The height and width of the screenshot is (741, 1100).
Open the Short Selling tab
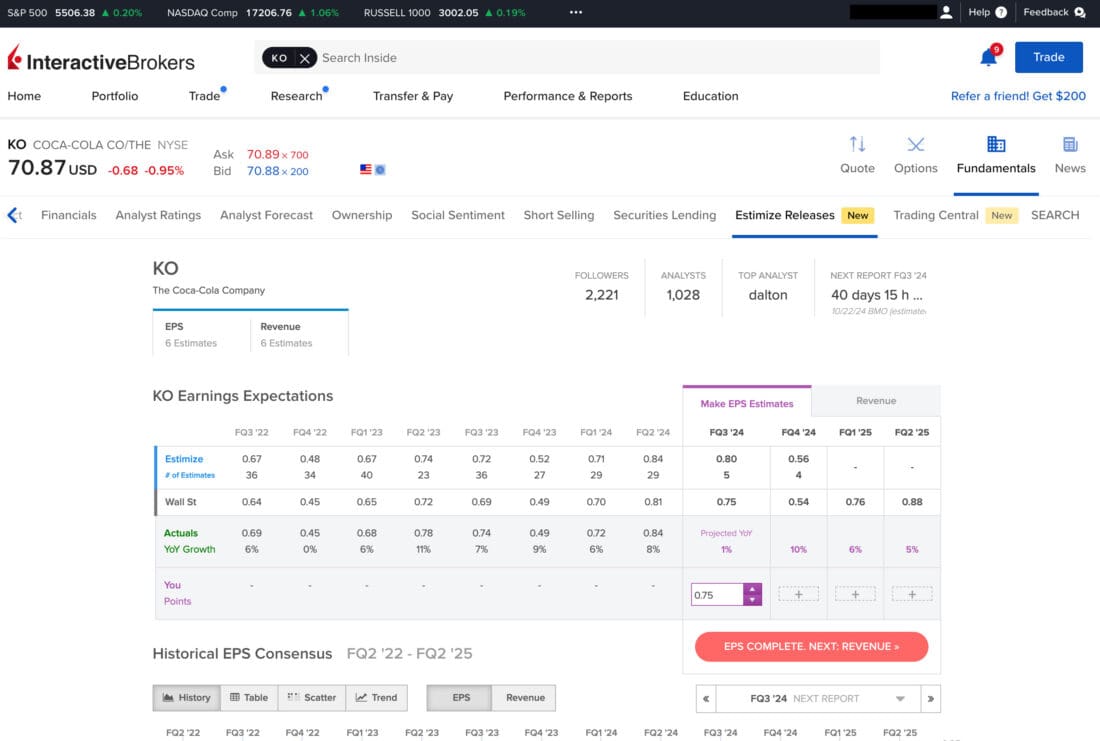(x=558, y=215)
